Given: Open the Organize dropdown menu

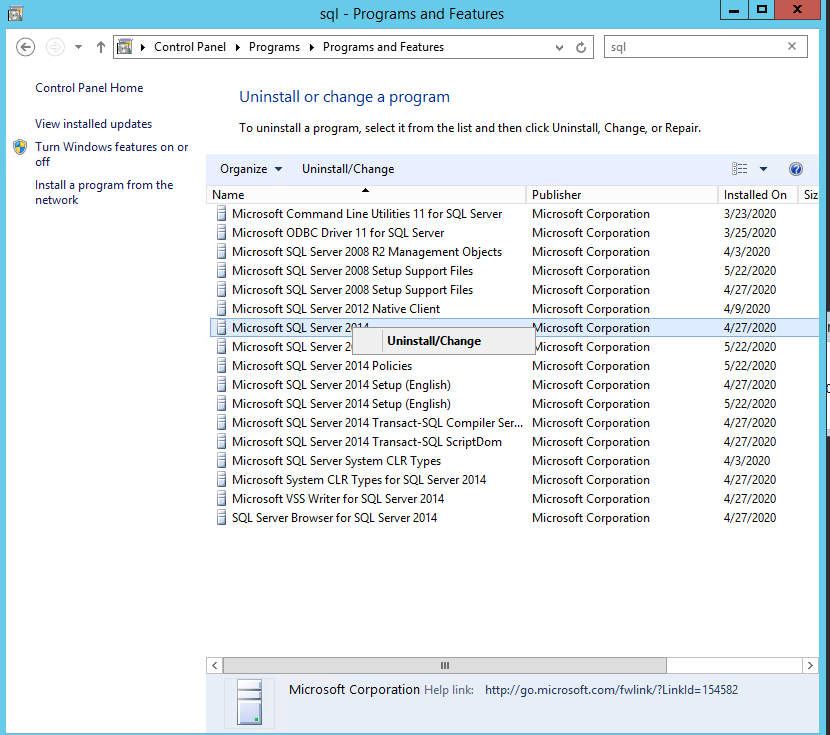Looking at the screenshot, I should pyautogui.click(x=251, y=169).
